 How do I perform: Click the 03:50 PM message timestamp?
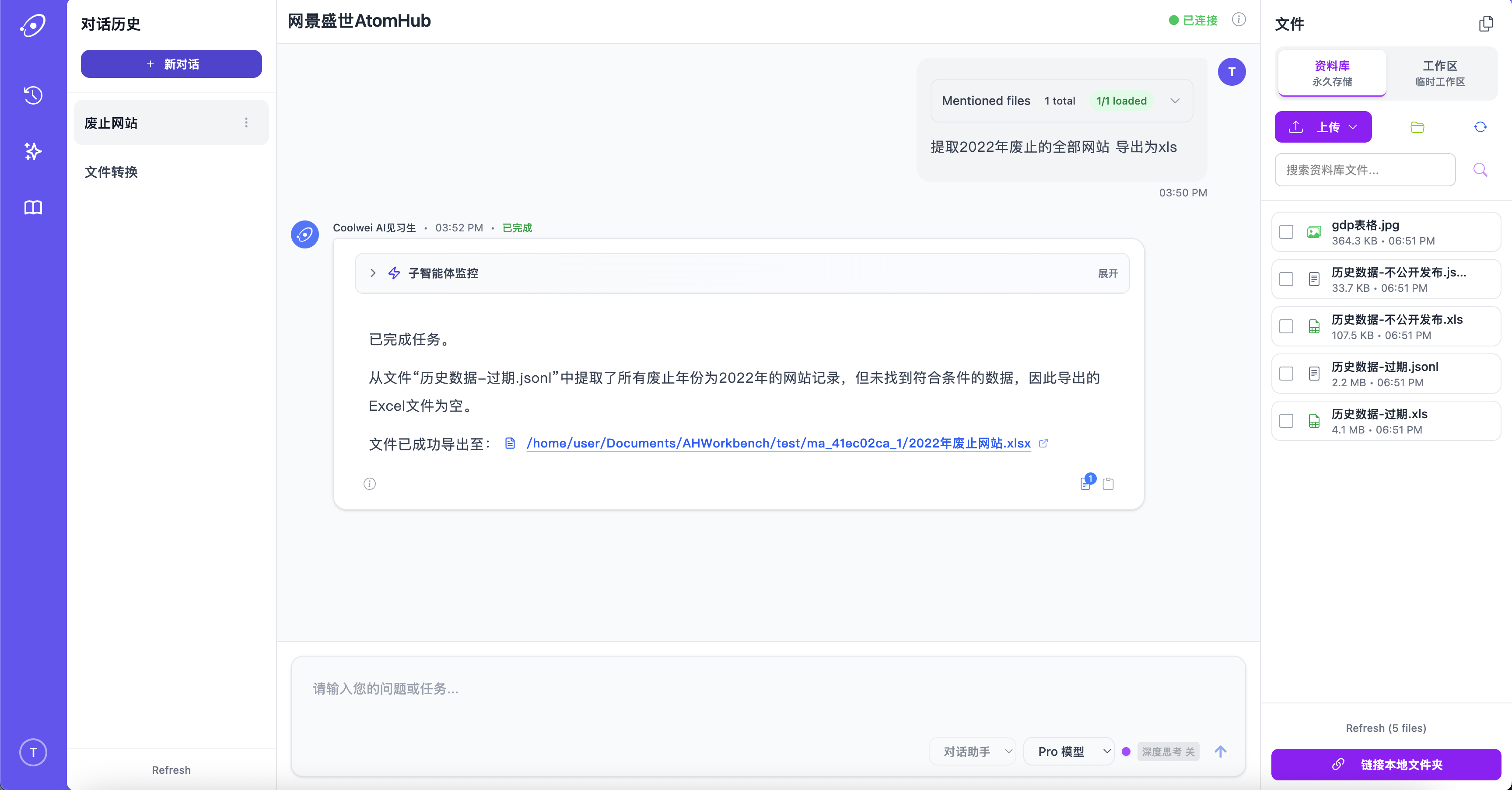click(x=1183, y=192)
